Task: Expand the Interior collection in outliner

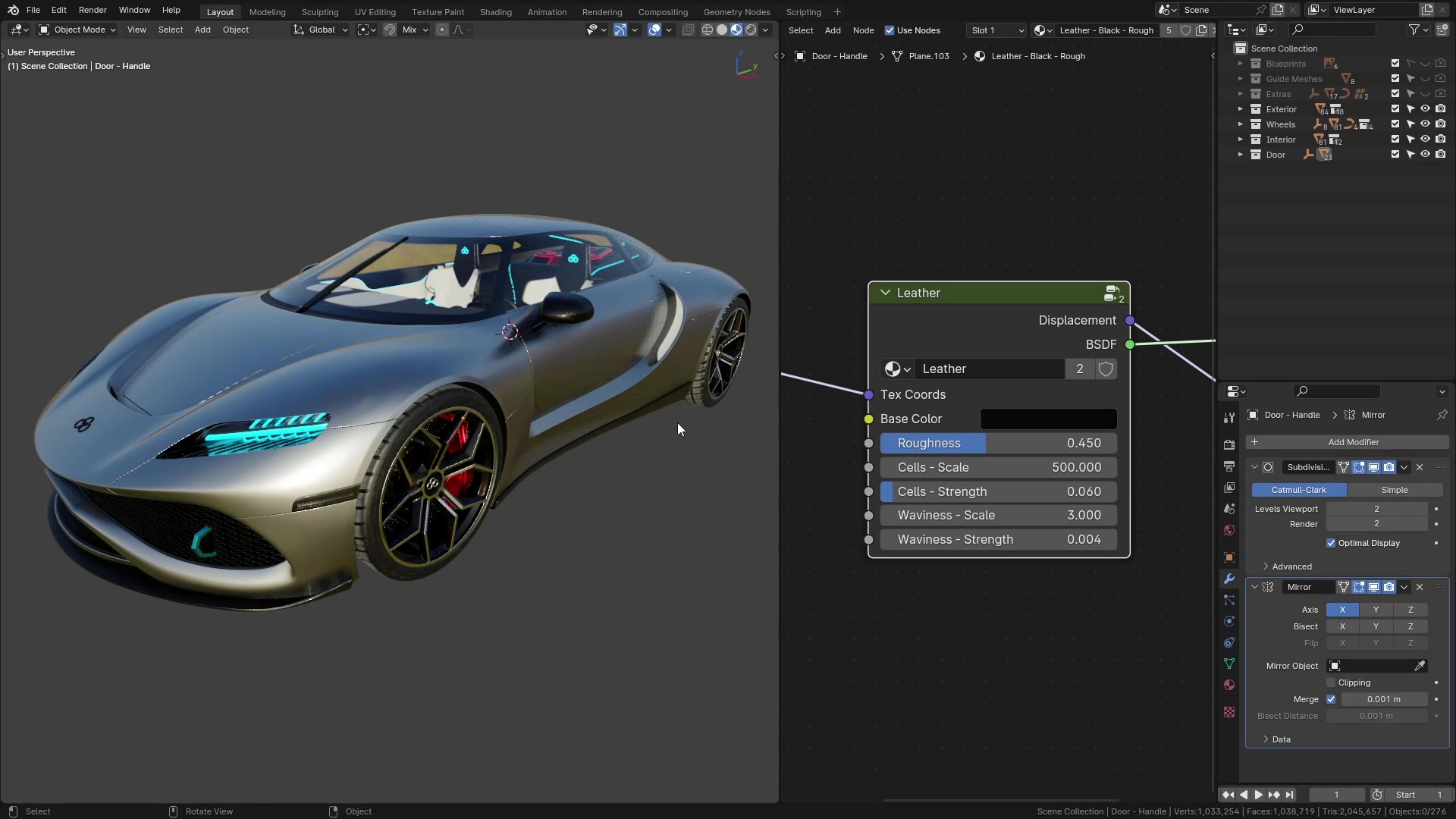Action: click(1241, 140)
